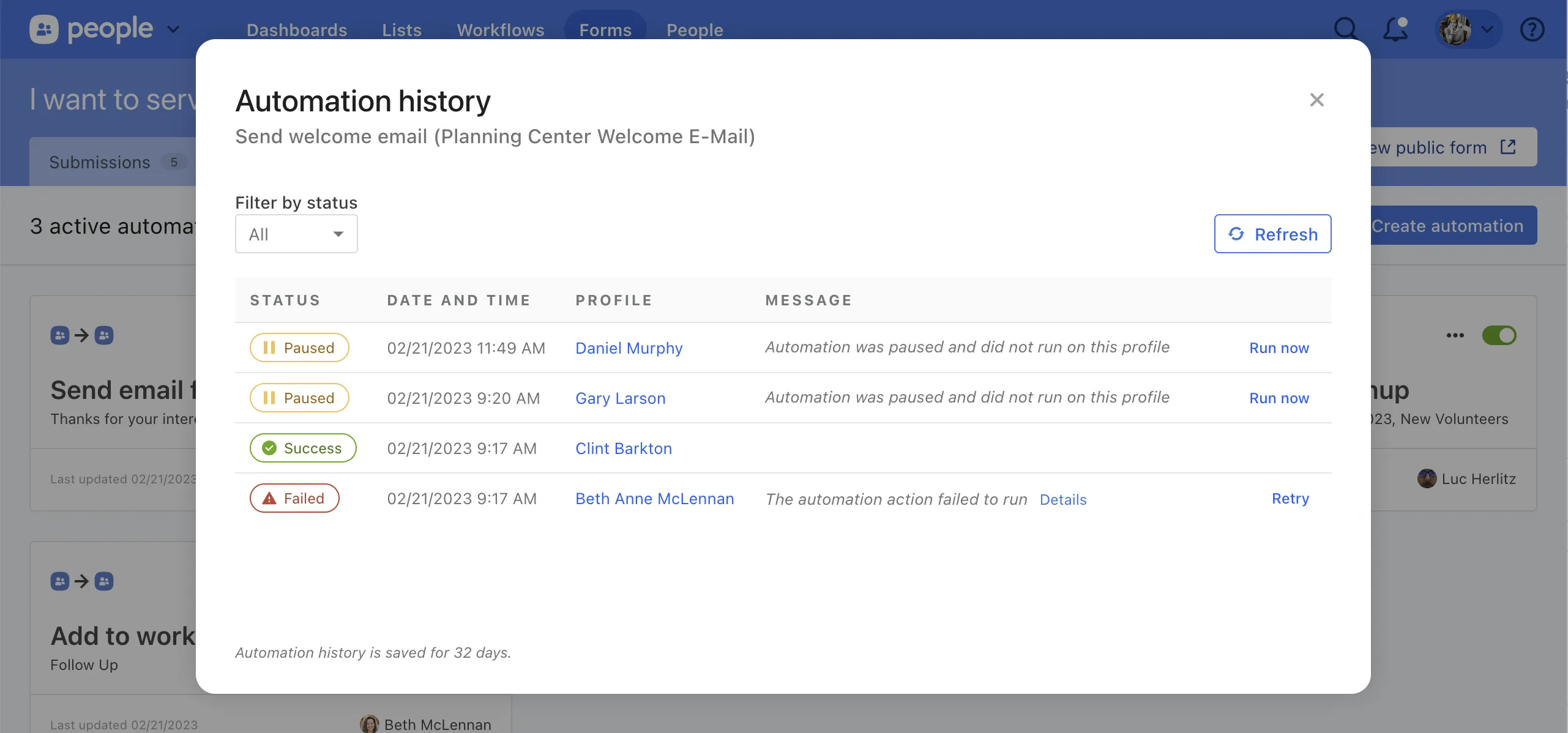Image resolution: width=1568 pixels, height=733 pixels.
Task: Click the Paused badge on Gary Larson's row
Action: pyautogui.click(x=299, y=398)
